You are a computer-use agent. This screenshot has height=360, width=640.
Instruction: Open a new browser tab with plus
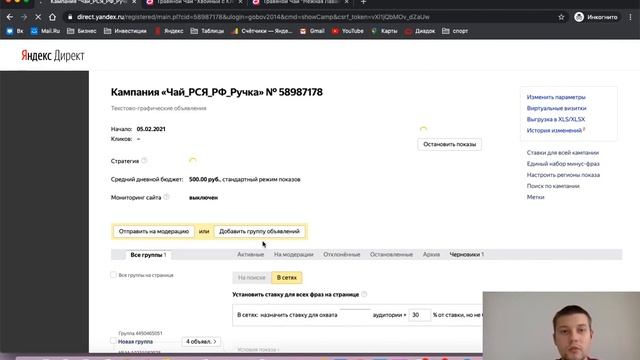click(x=363, y=2)
